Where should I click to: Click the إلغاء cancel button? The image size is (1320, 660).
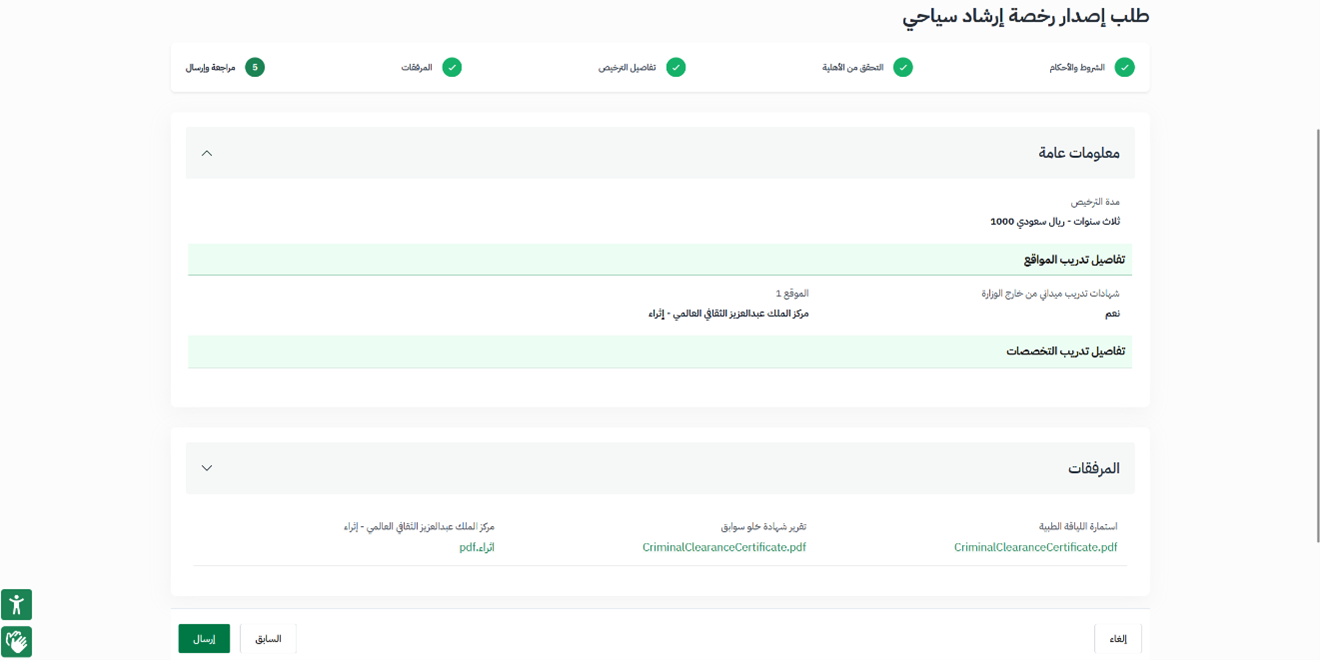pos(1118,639)
